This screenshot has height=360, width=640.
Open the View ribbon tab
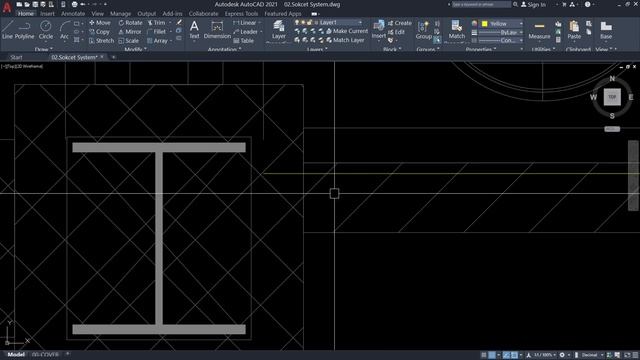98,13
